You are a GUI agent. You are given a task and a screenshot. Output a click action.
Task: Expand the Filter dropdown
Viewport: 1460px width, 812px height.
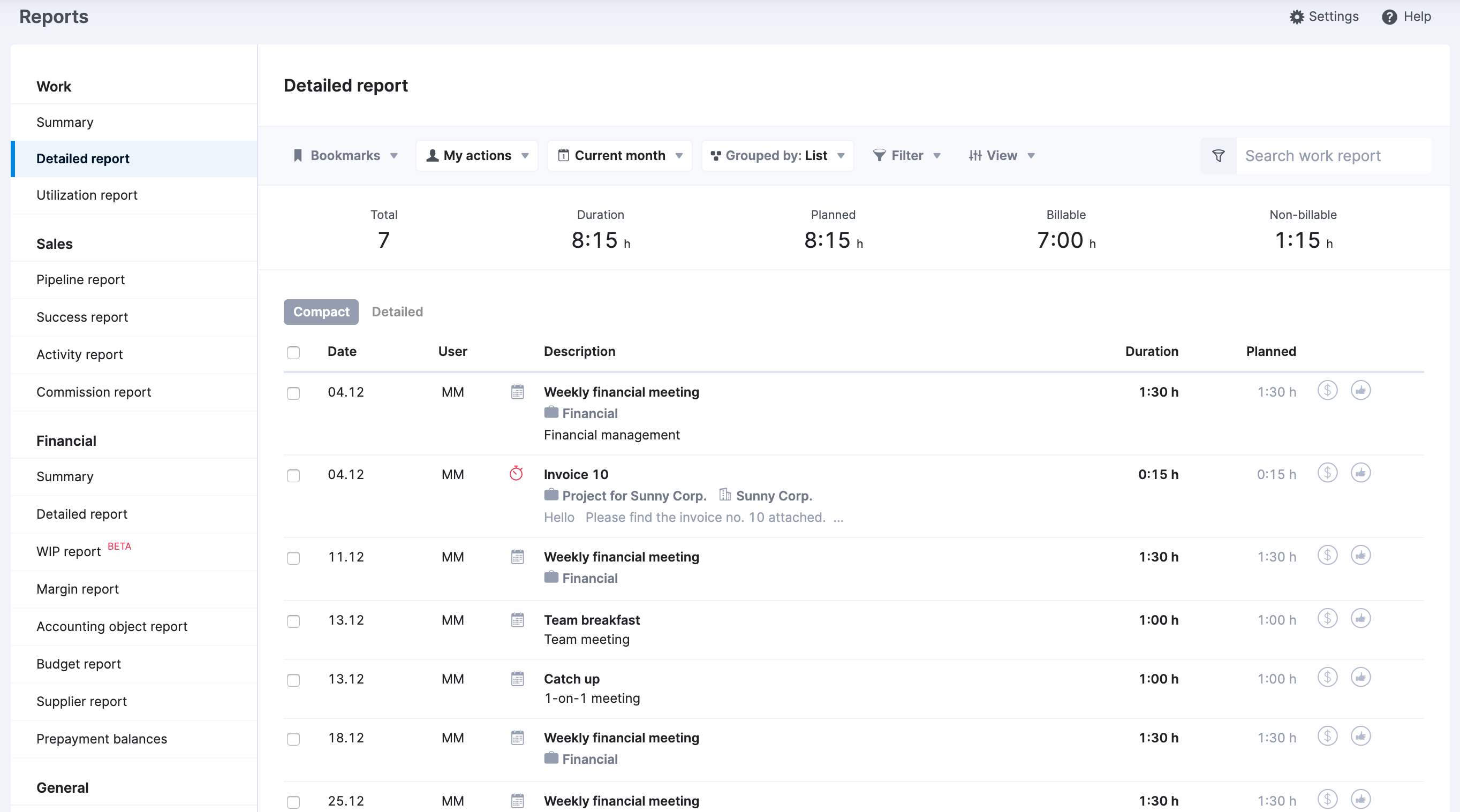906,156
